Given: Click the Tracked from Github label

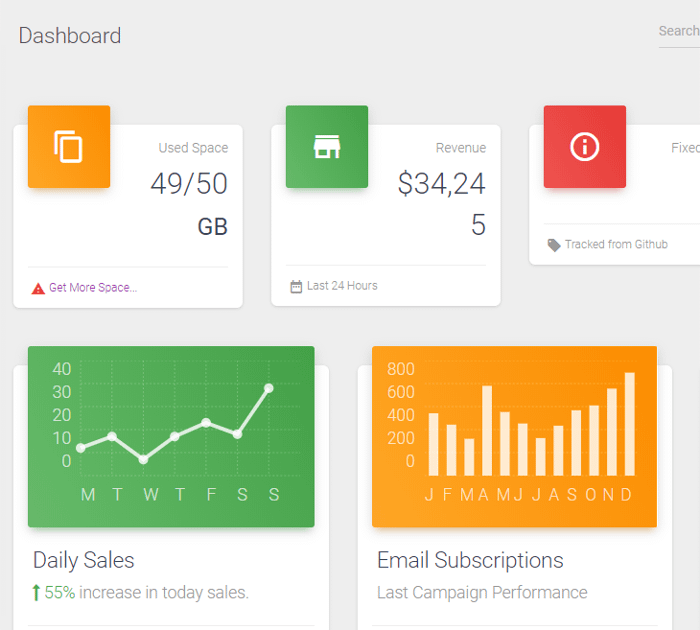Looking at the screenshot, I should (x=616, y=245).
